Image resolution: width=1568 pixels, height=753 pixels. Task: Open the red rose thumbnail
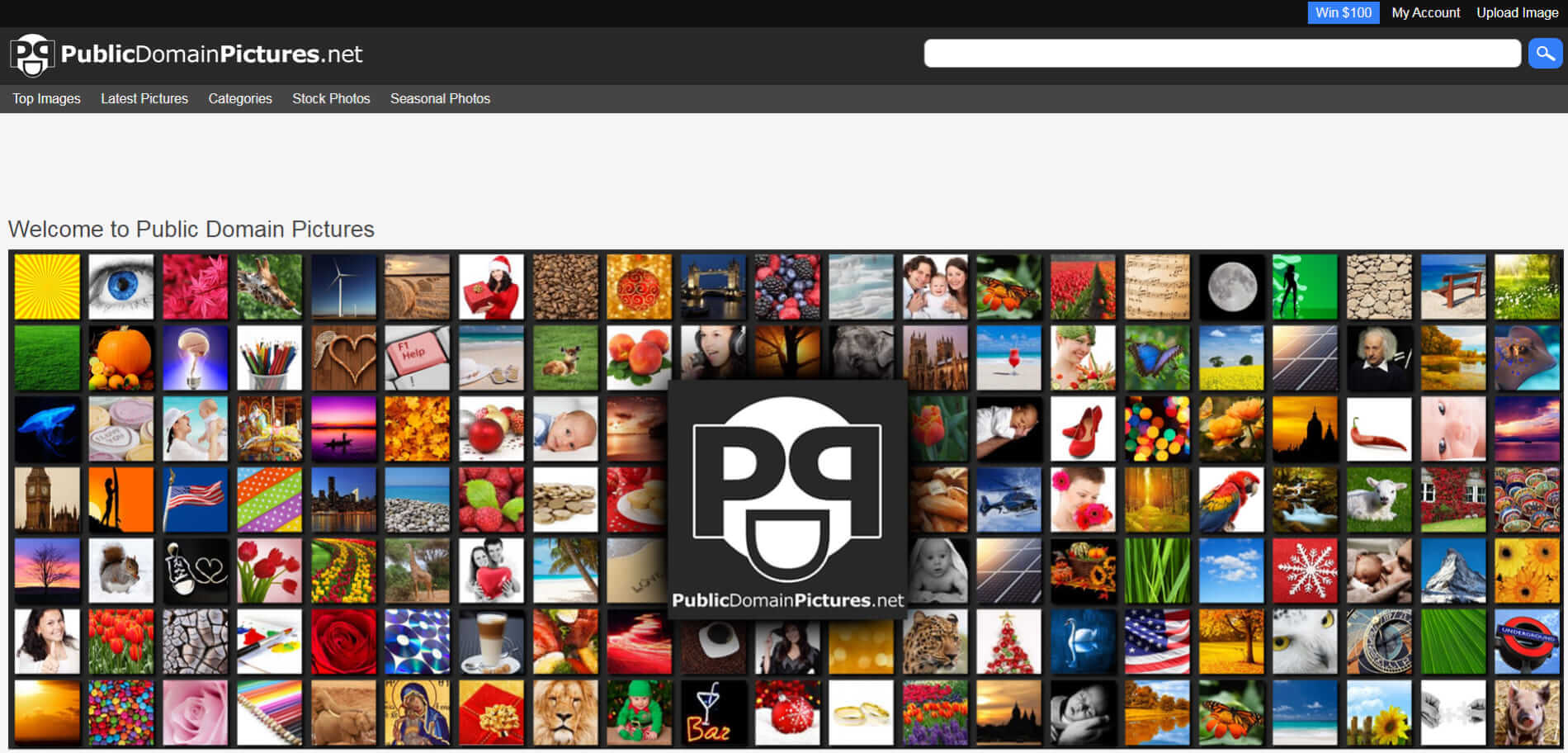point(343,642)
